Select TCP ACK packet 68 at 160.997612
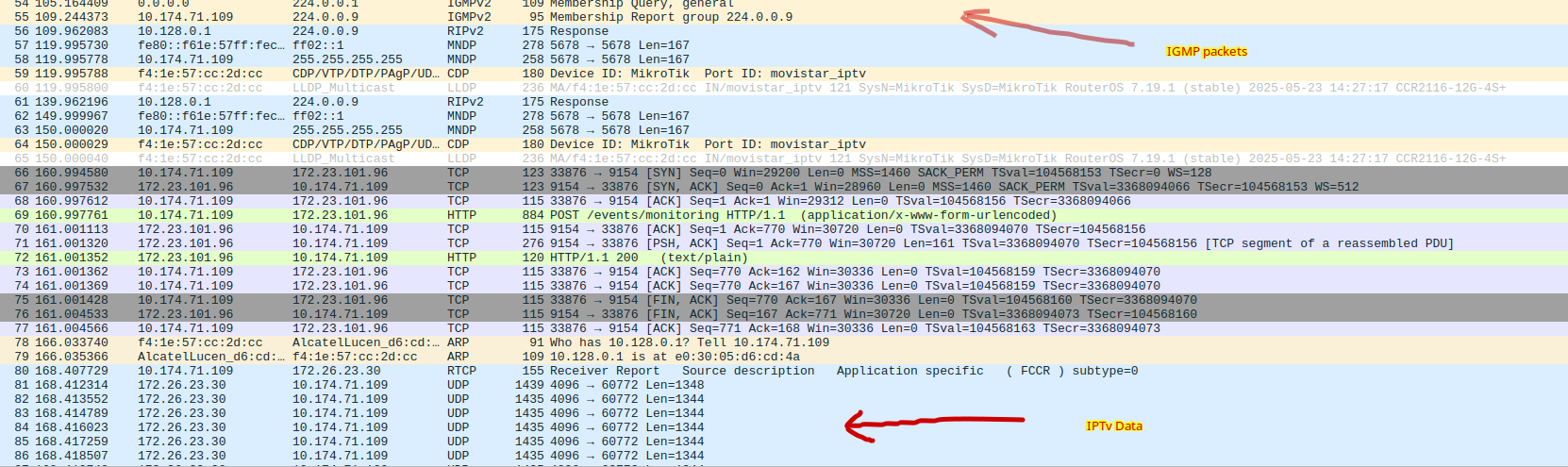The height and width of the screenshot is (467, 1568). 784,201
